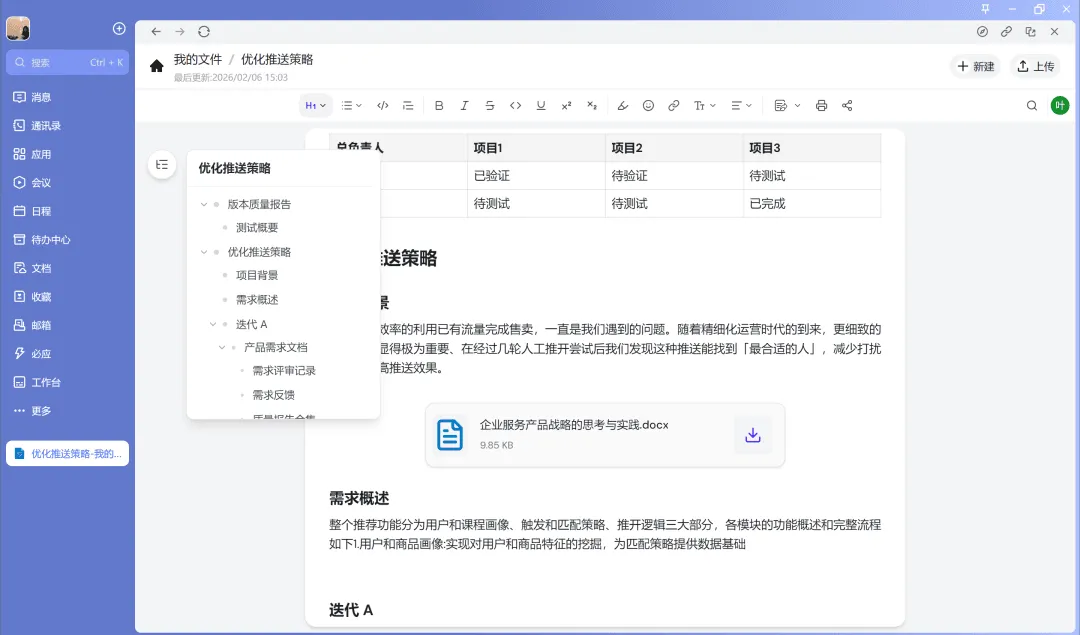Screen dimensions: 1080x635
Task: Open 我的文件 breadcrumb
Action: pos(198,59)
